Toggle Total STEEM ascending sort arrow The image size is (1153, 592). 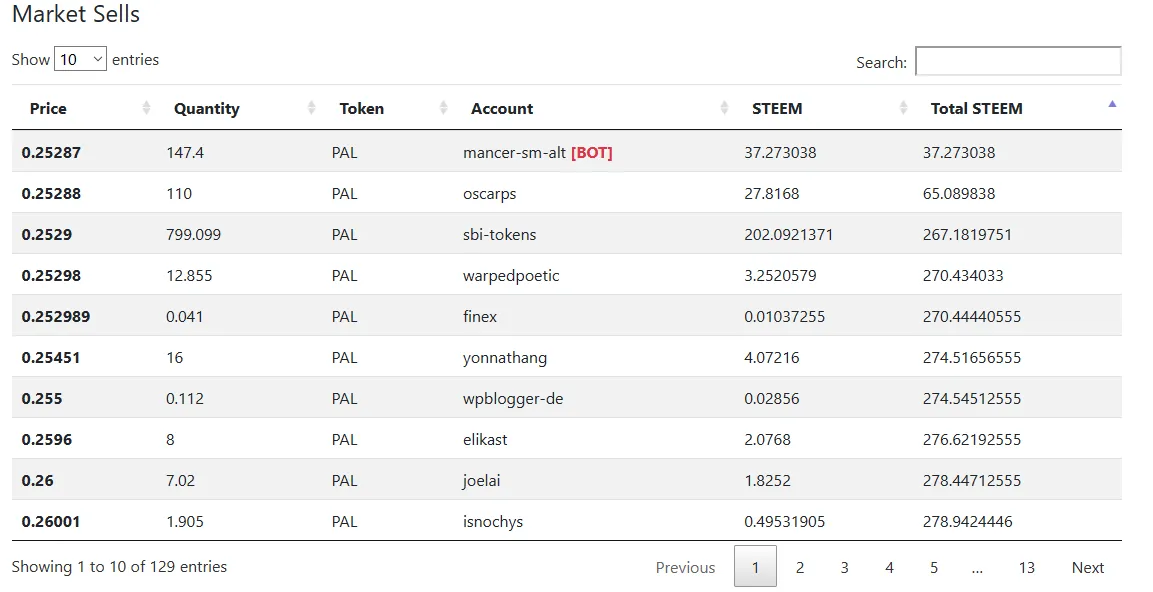click(1112, 104)
